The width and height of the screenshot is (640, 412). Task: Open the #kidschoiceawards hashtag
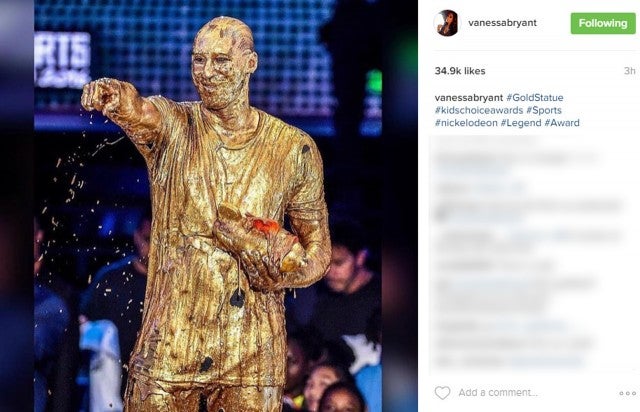coord(479,110)
